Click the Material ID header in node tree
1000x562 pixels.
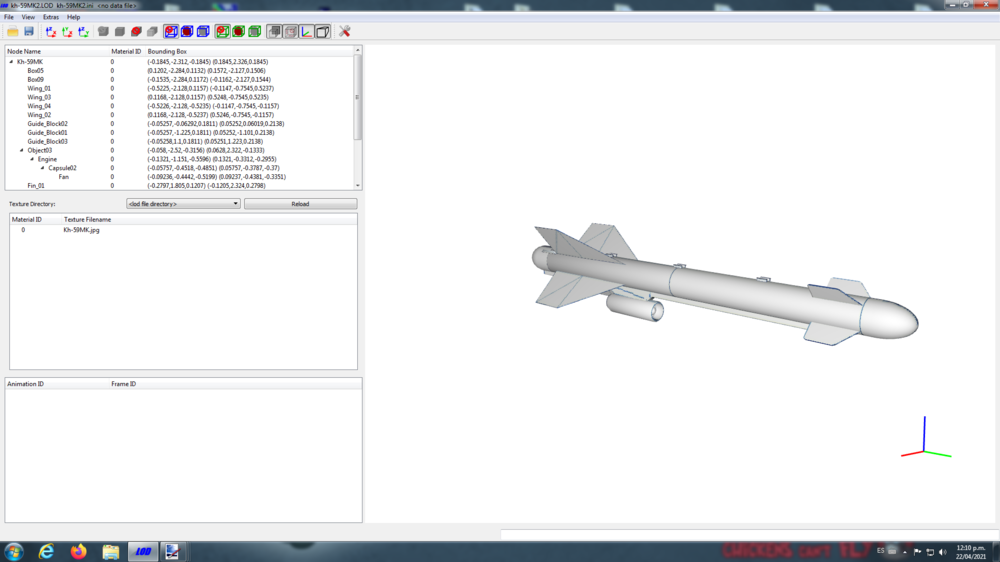point(126,51)
